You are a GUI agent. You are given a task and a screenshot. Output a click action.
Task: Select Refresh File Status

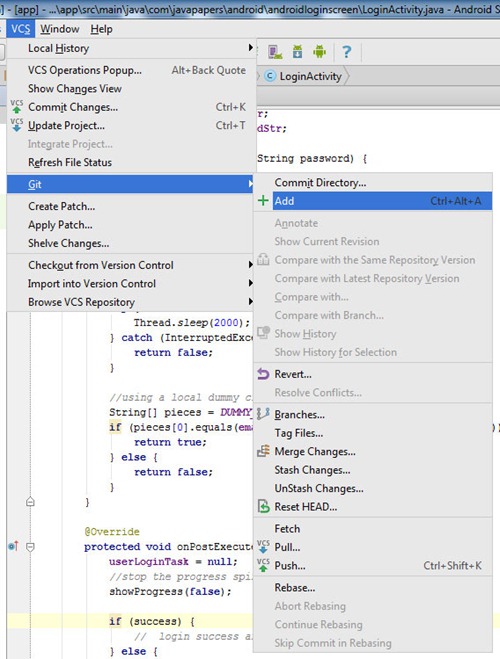(132, 163)
